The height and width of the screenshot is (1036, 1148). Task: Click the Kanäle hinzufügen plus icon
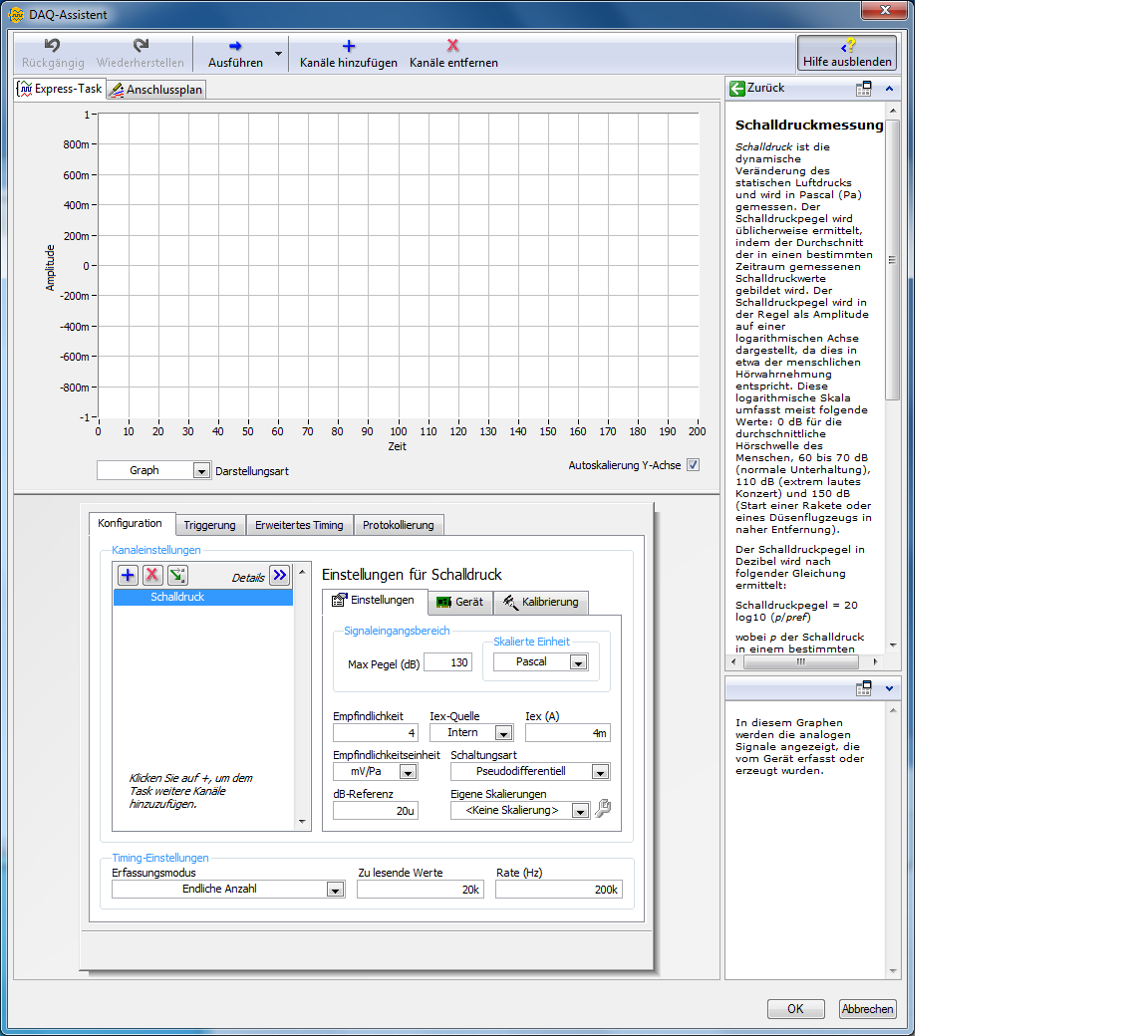coord(348,46)
